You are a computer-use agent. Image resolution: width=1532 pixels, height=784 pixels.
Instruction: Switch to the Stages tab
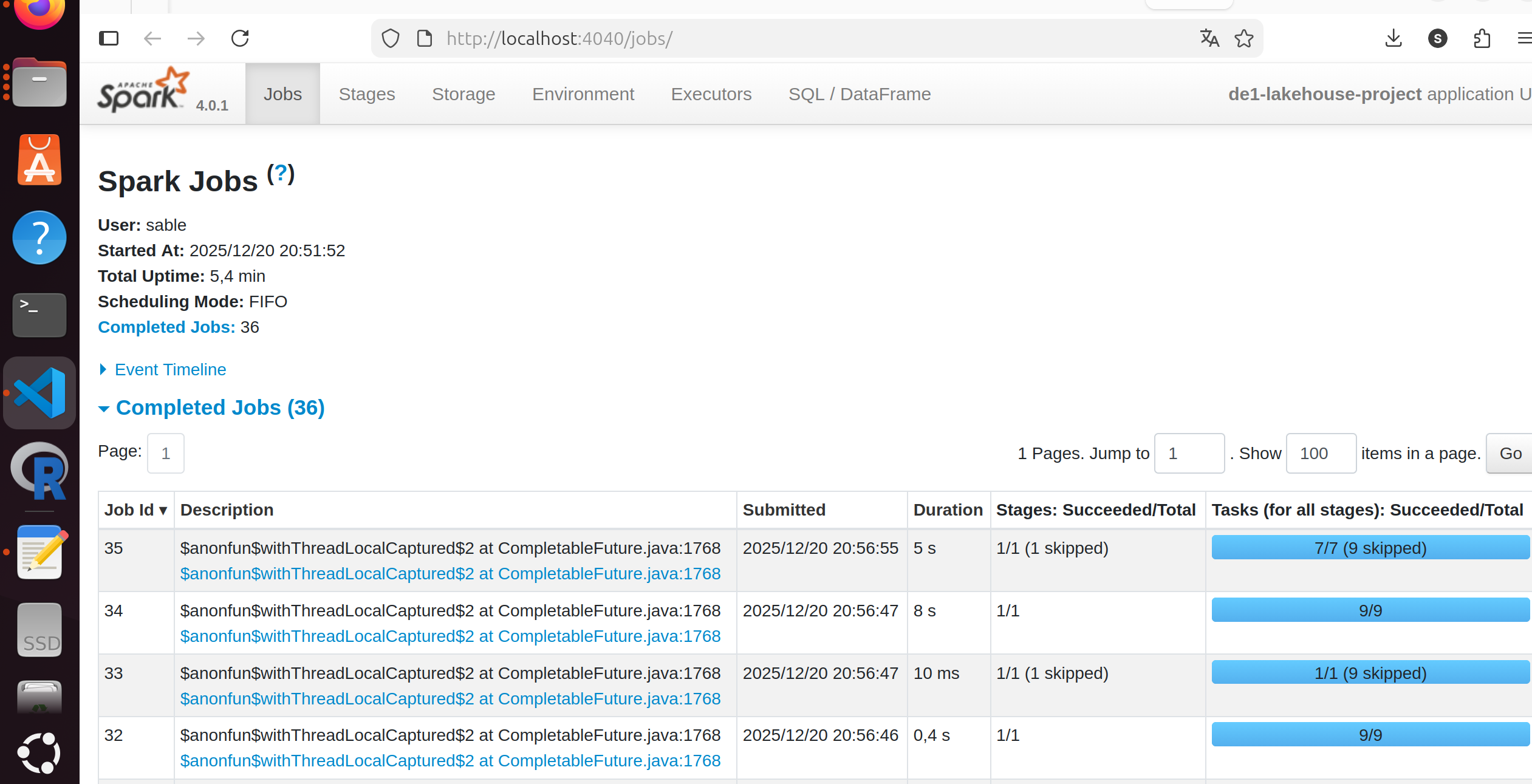(x=366, y=94)
